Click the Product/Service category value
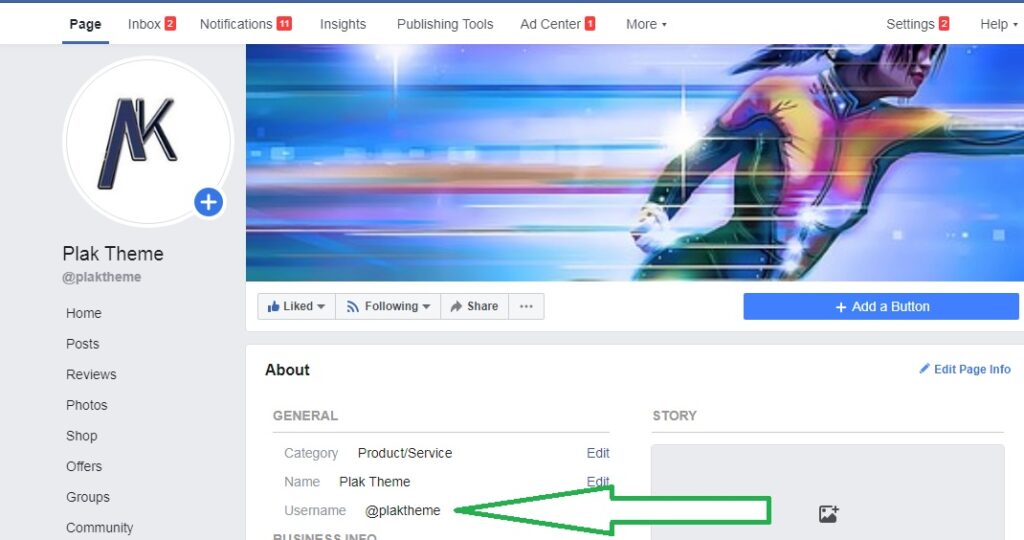This screenshot has width=1024, height=540. point(405,453)
